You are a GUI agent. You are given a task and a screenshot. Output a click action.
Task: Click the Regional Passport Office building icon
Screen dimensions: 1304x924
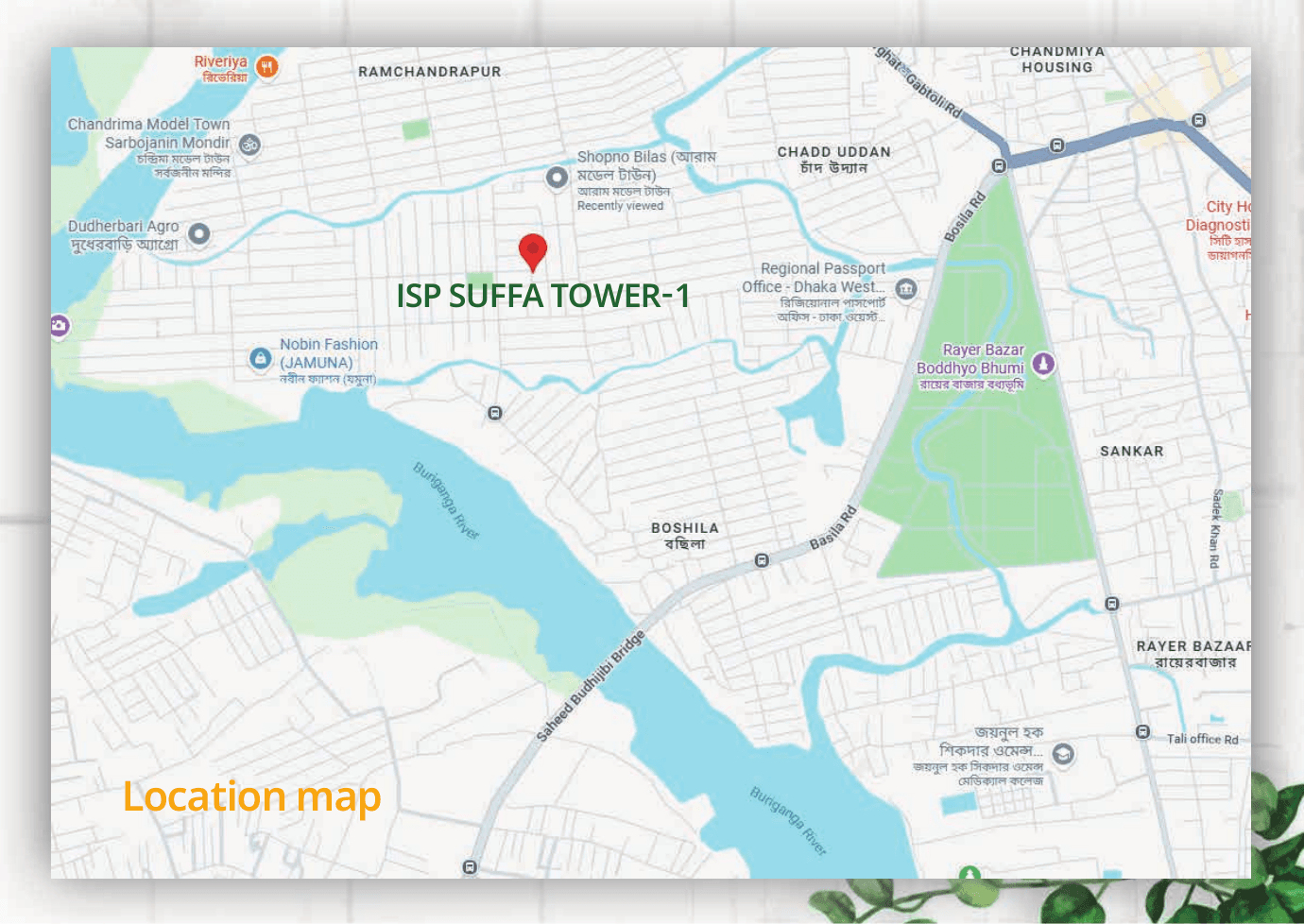tap(906, 288)
